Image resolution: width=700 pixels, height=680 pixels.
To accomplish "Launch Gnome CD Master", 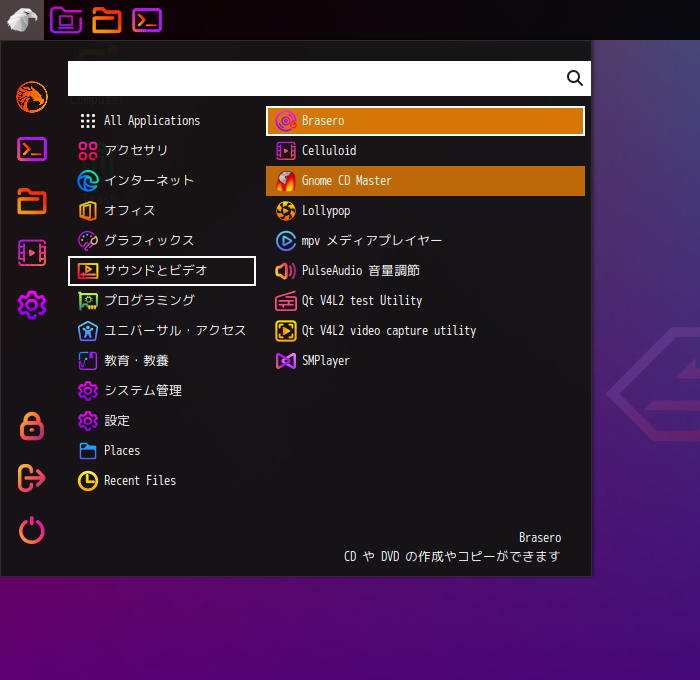I will coord(425,181).
